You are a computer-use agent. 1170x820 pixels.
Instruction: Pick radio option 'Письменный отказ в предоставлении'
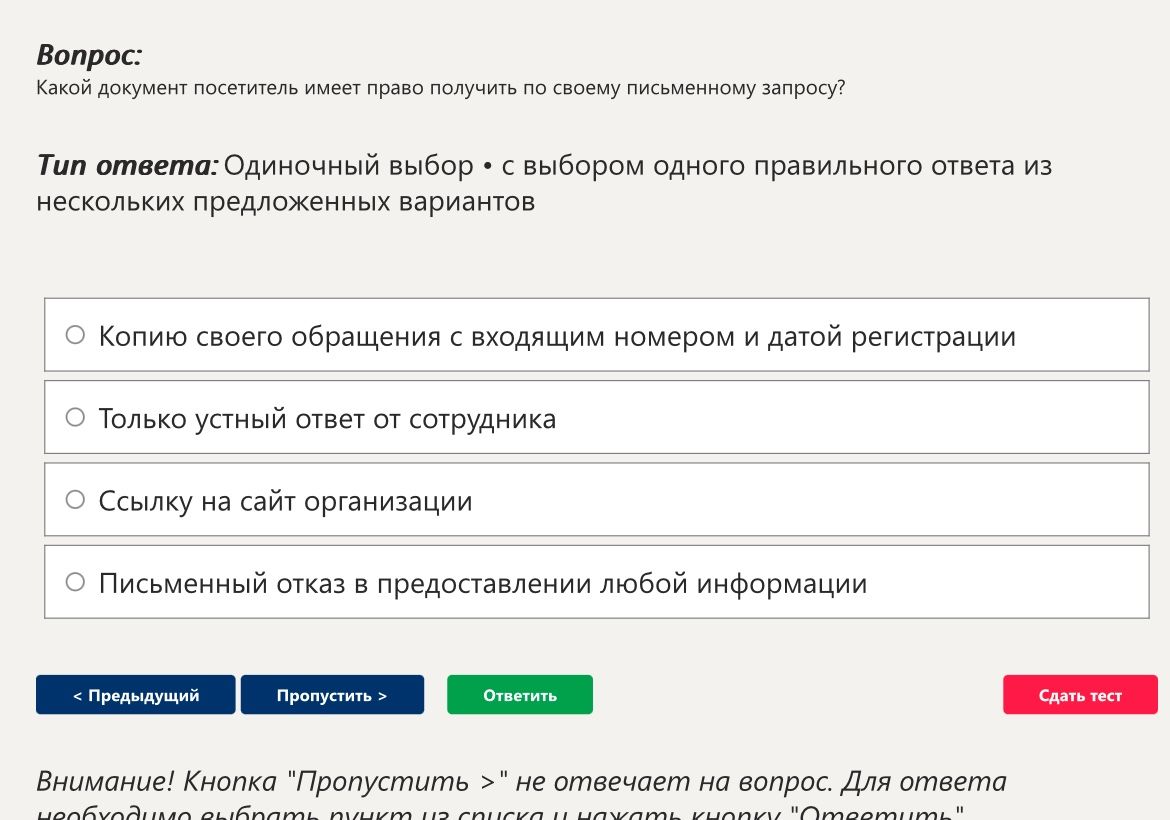click(75, 582)
